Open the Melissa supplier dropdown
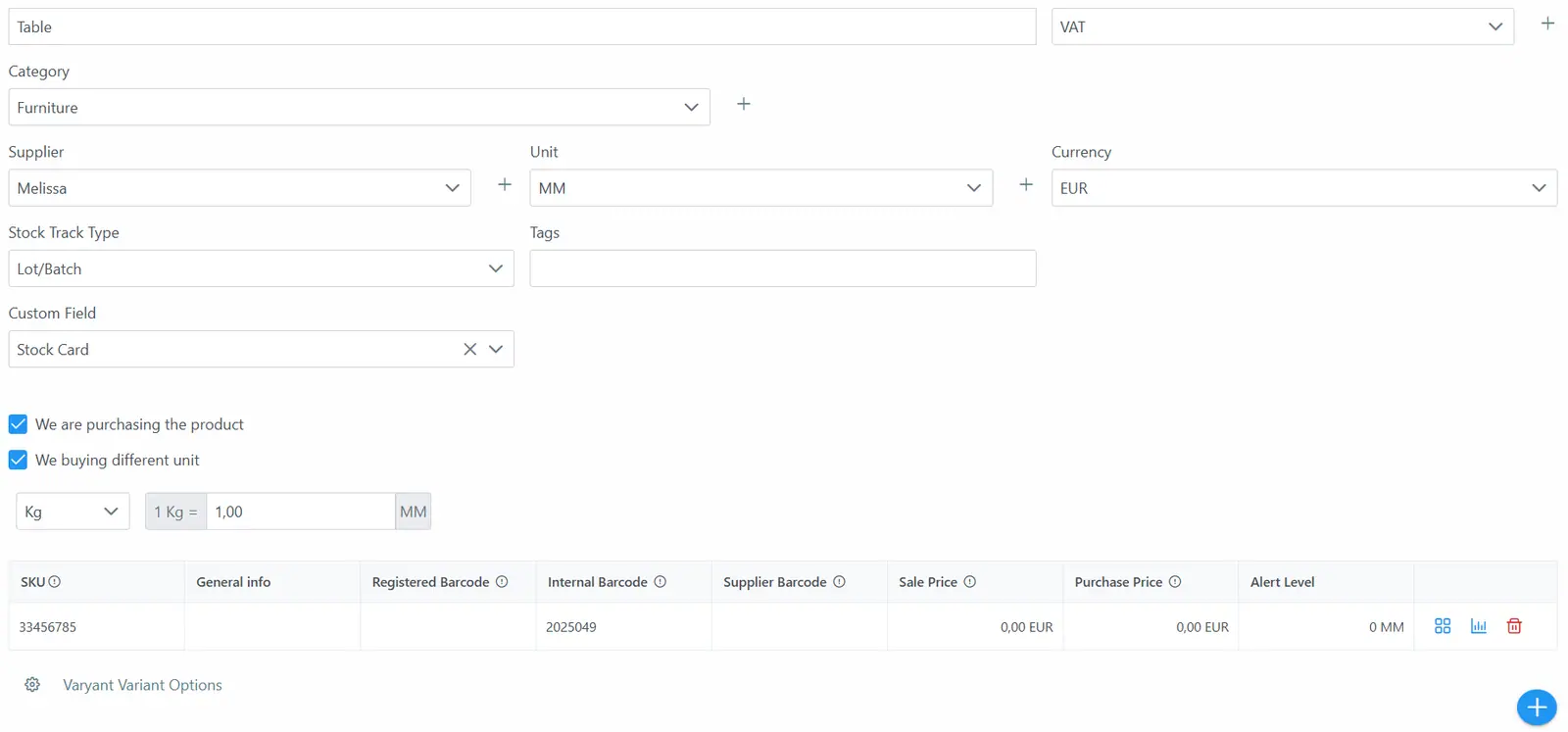The image size is (1568, 732). click(239, 188)
